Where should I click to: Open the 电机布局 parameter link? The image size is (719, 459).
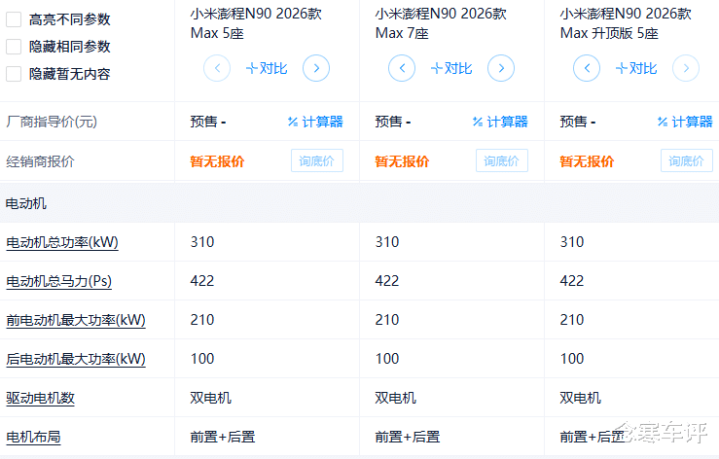[x=33, y=437]
